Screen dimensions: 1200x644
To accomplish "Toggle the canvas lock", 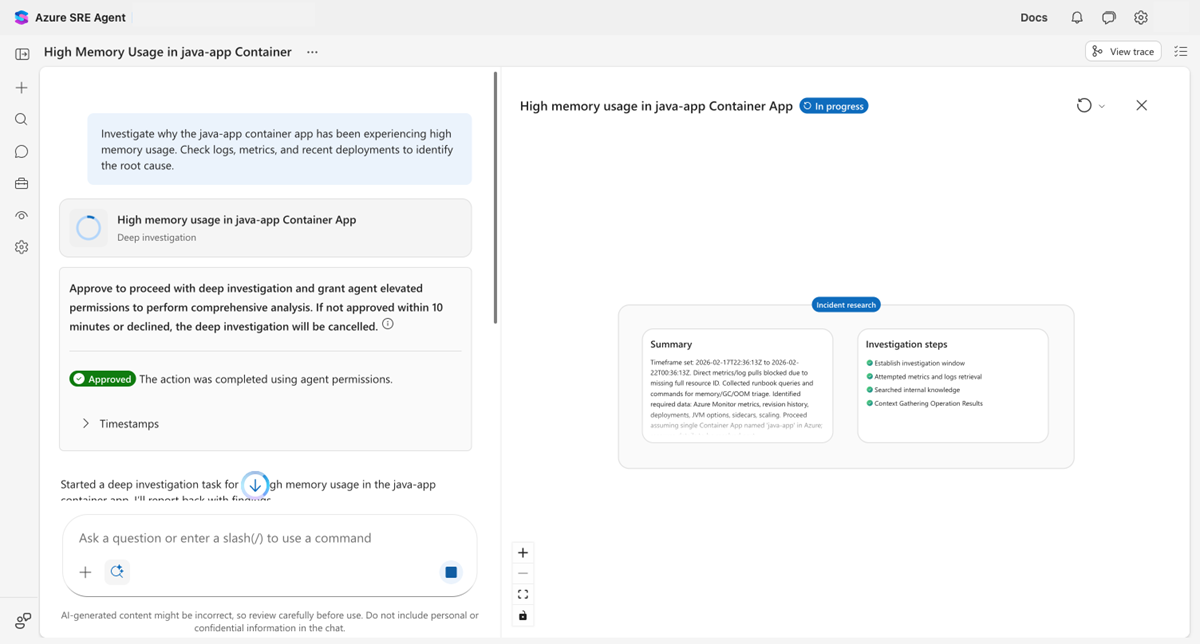I will 523,616.
